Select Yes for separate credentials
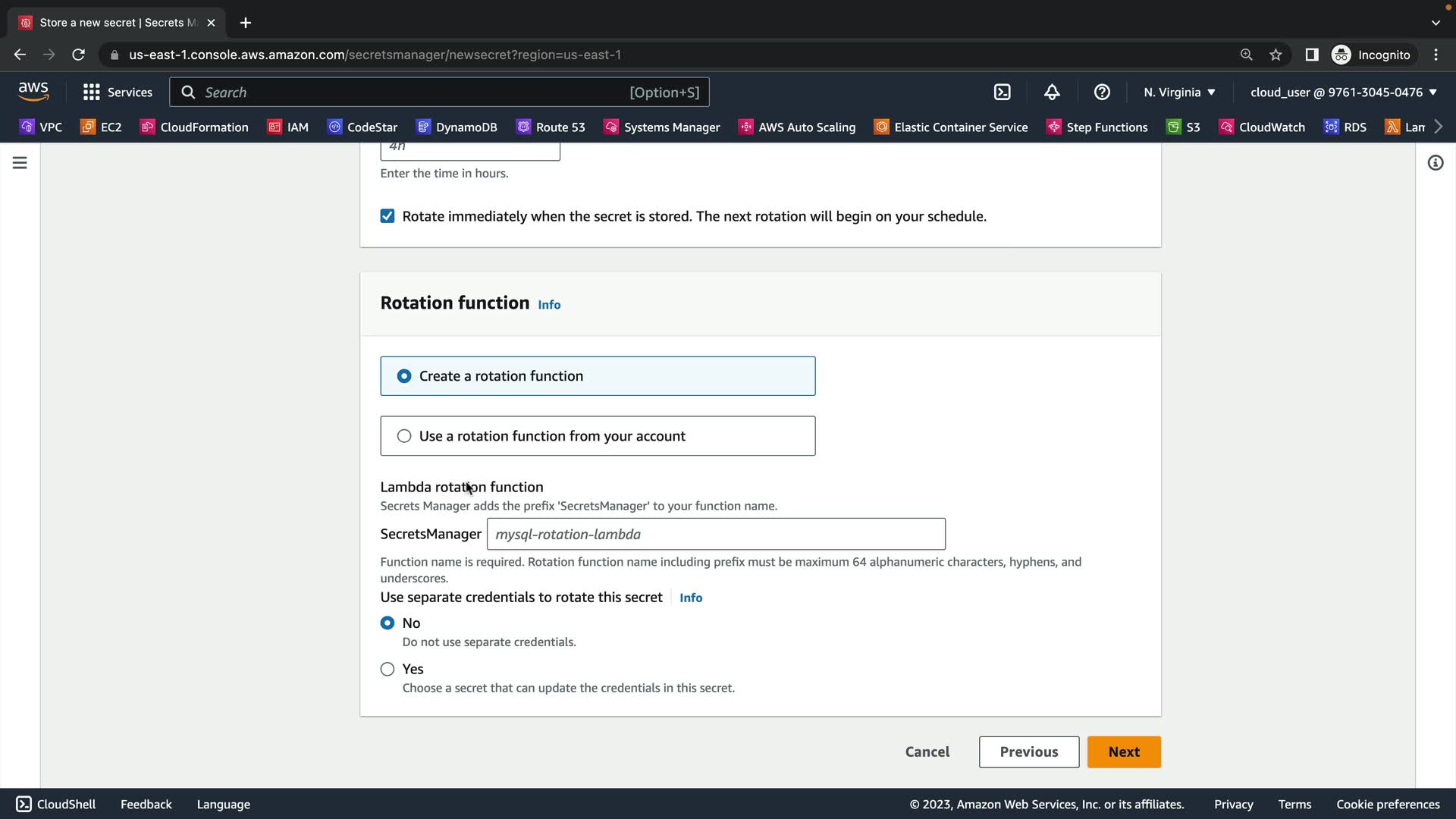Image resolution: width=1456 pixels, height=819 pixels. [388, 669]
